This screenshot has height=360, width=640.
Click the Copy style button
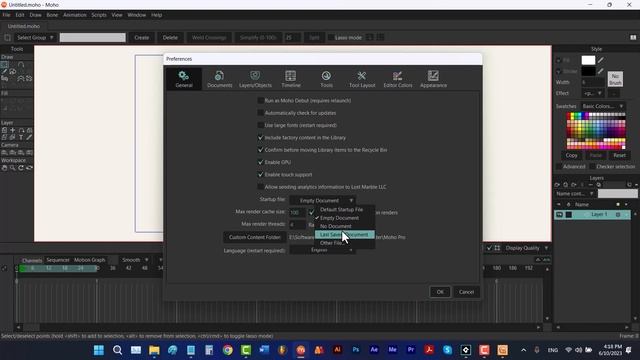pyautogui.click(x=571, y=156)
